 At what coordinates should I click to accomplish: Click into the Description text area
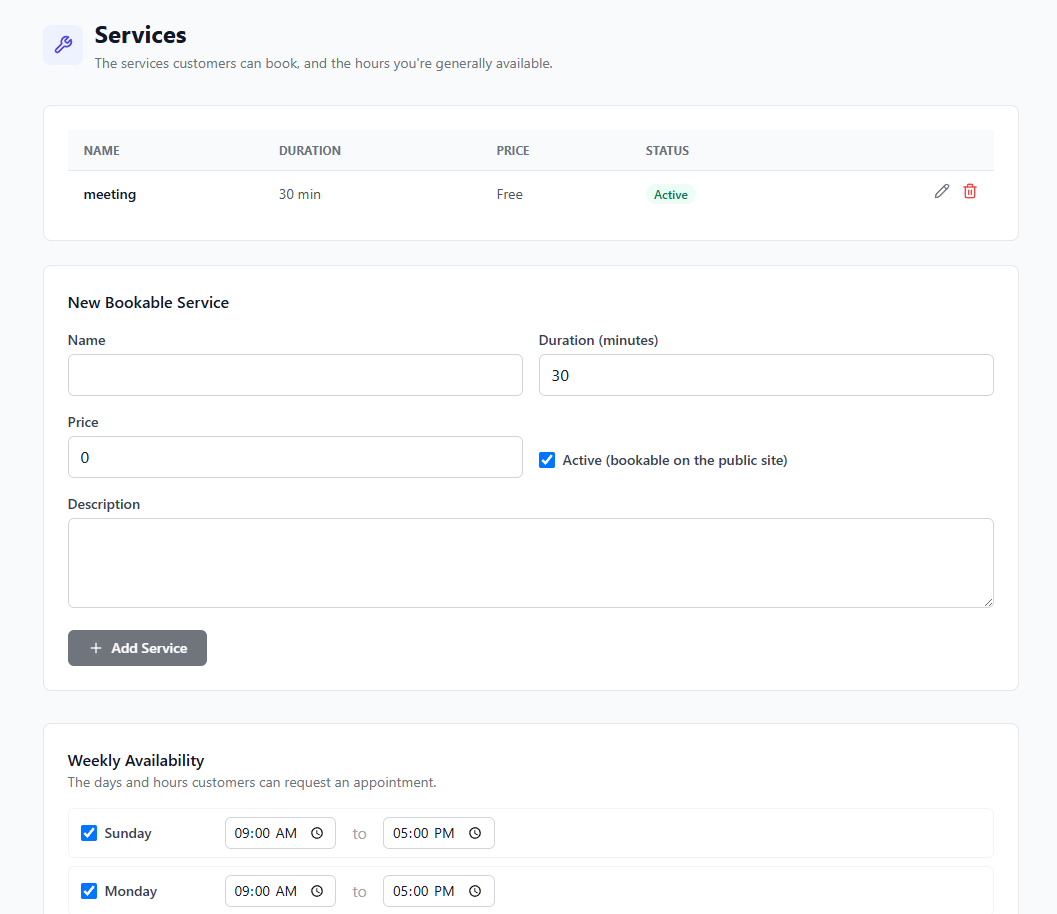coord(531,563)
